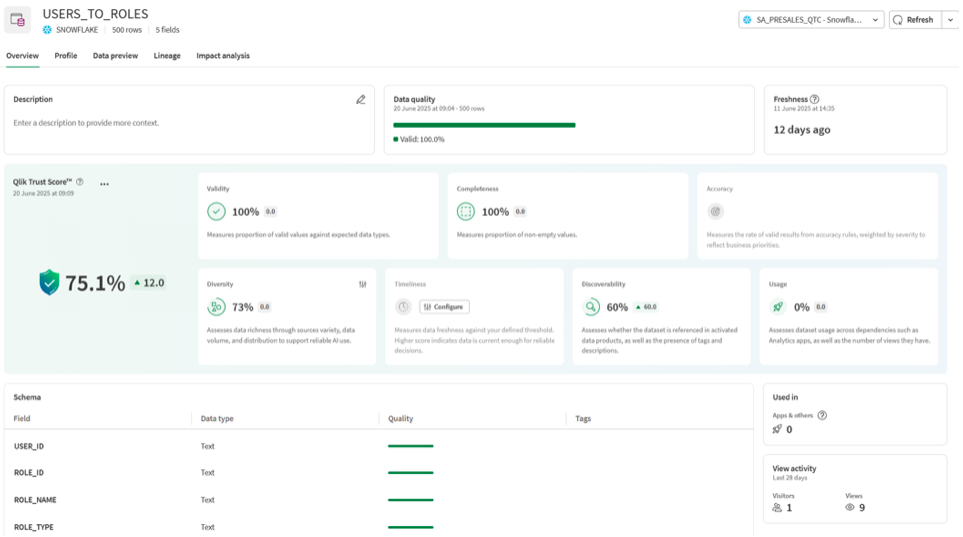Viewport: 963px width, 537px height.
Task: Expand the arrow next to Refresh
Action: 949,20
